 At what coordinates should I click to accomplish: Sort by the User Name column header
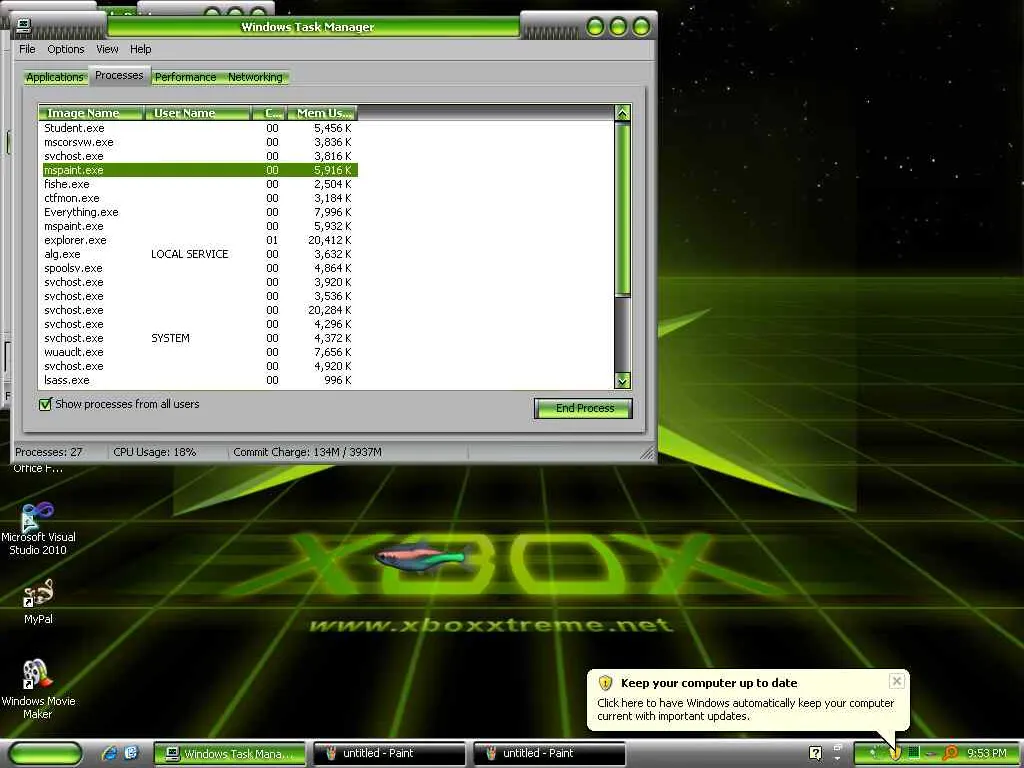198,113
